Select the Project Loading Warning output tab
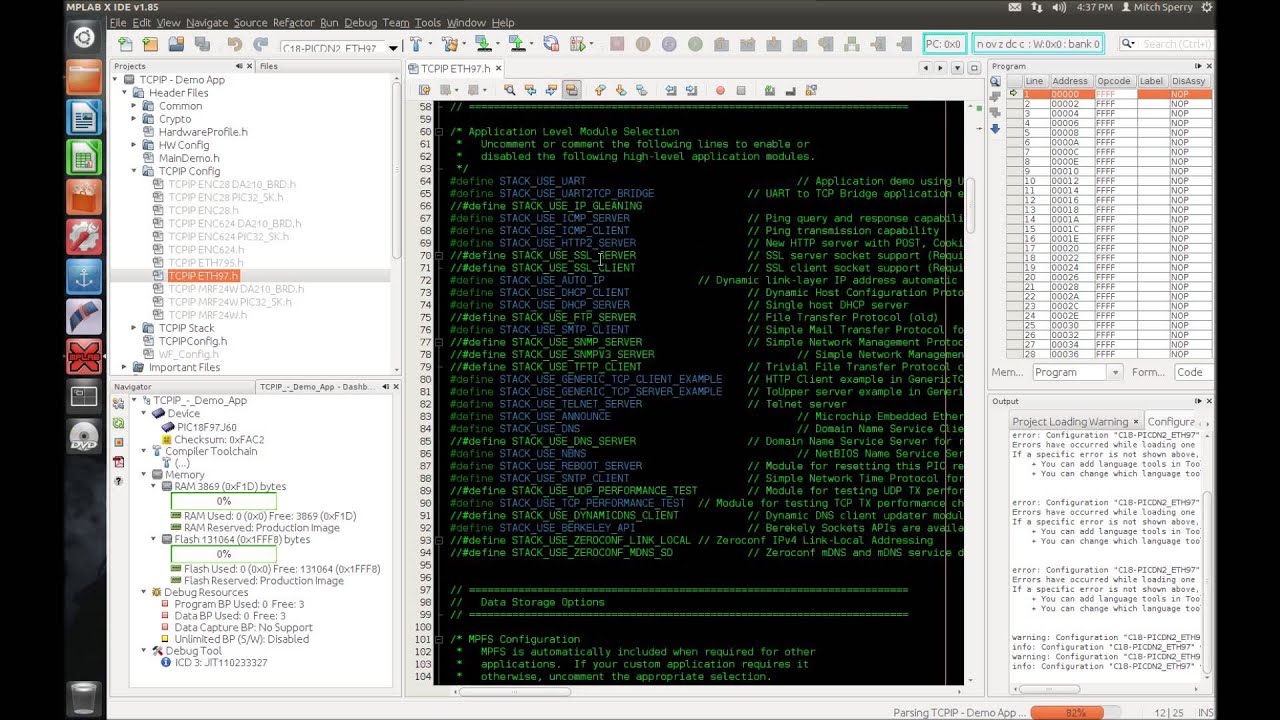 (1074, 421)
